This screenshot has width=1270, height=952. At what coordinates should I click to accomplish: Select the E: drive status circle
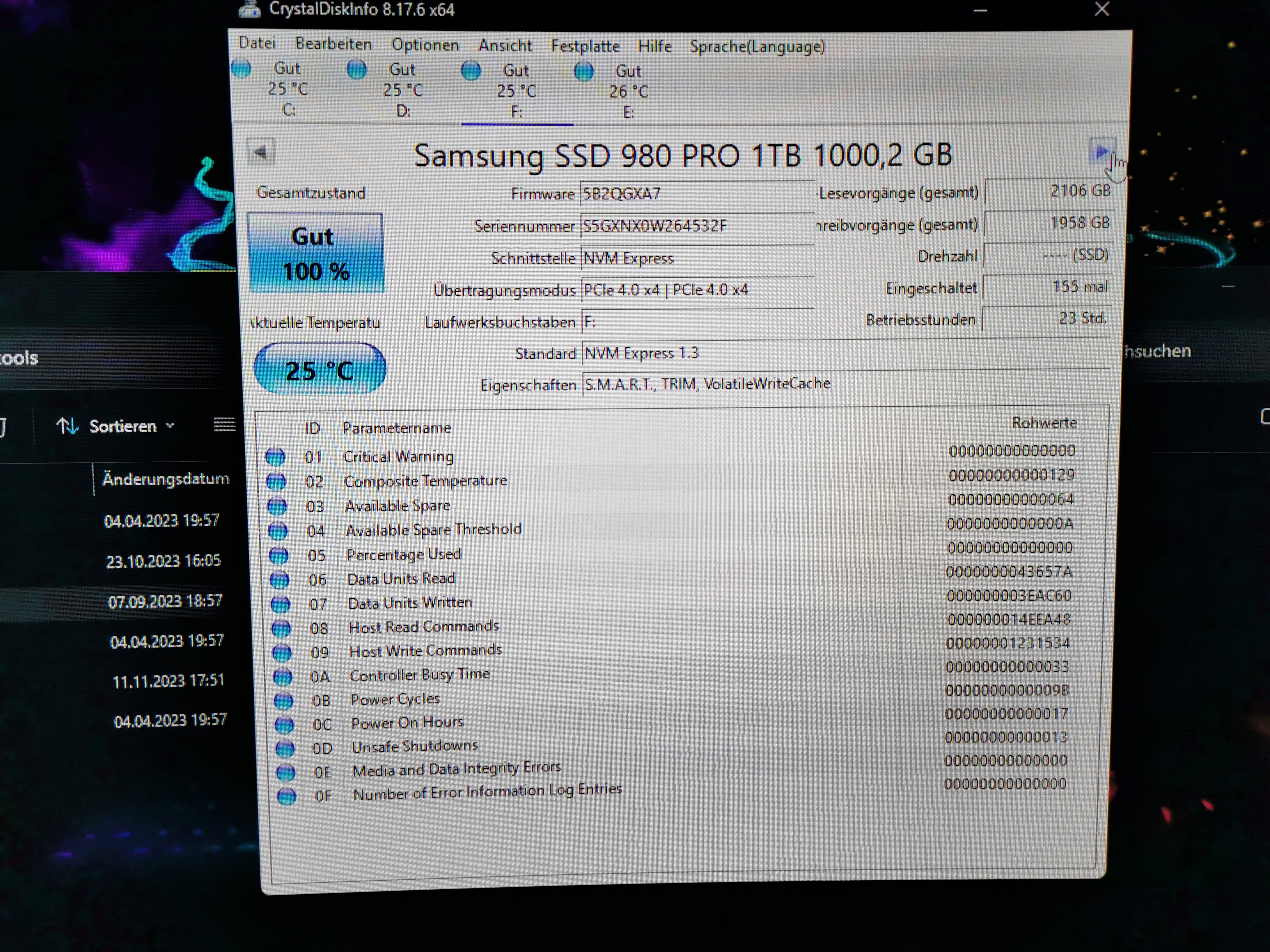583,72
